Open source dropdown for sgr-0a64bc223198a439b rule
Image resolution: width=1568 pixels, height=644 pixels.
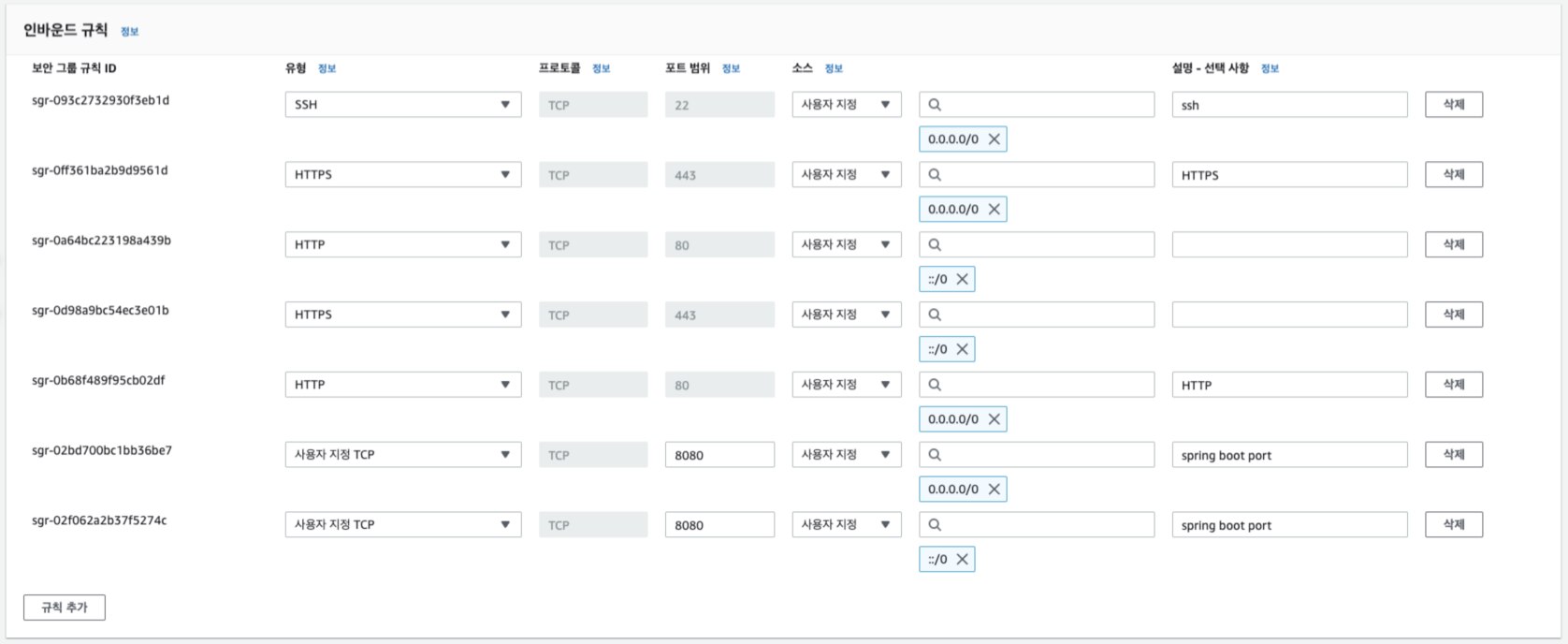(x=847, y=244)
